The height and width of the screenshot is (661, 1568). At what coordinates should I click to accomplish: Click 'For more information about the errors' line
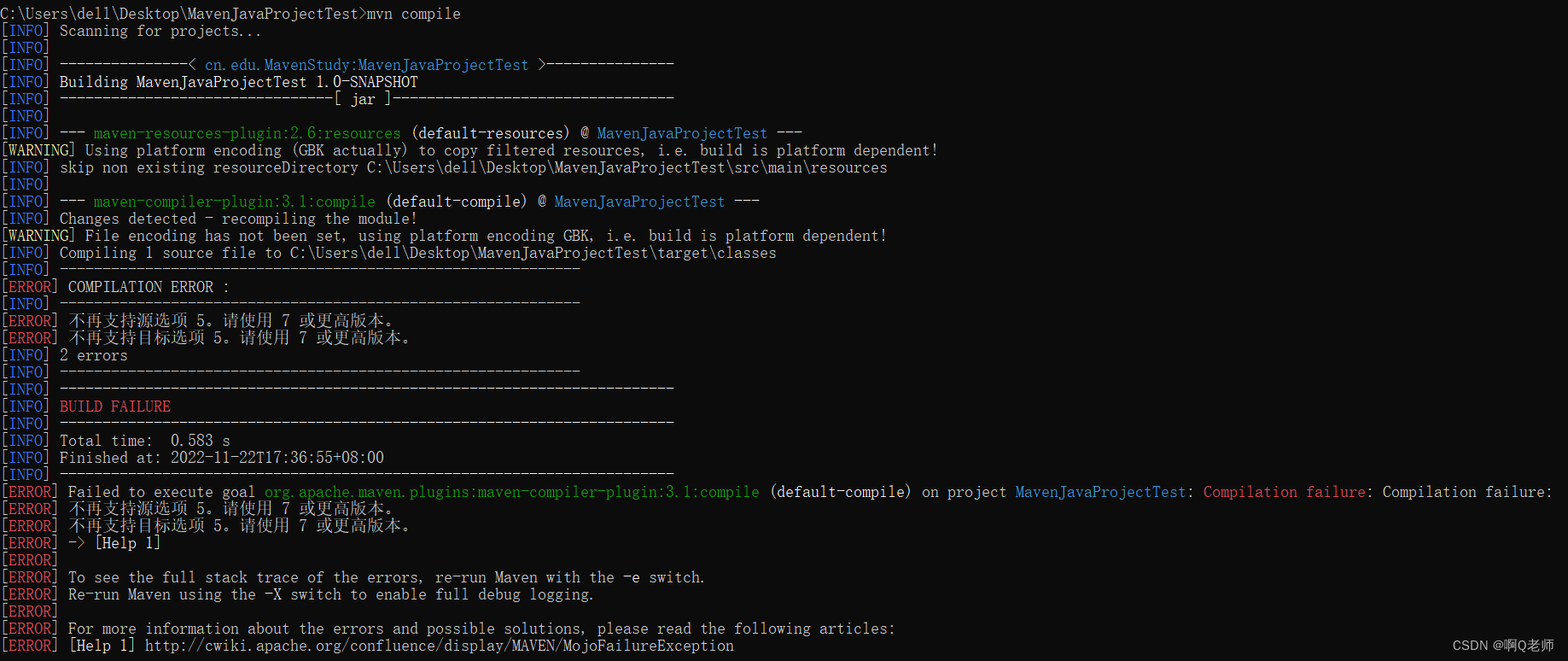point(482,629)
